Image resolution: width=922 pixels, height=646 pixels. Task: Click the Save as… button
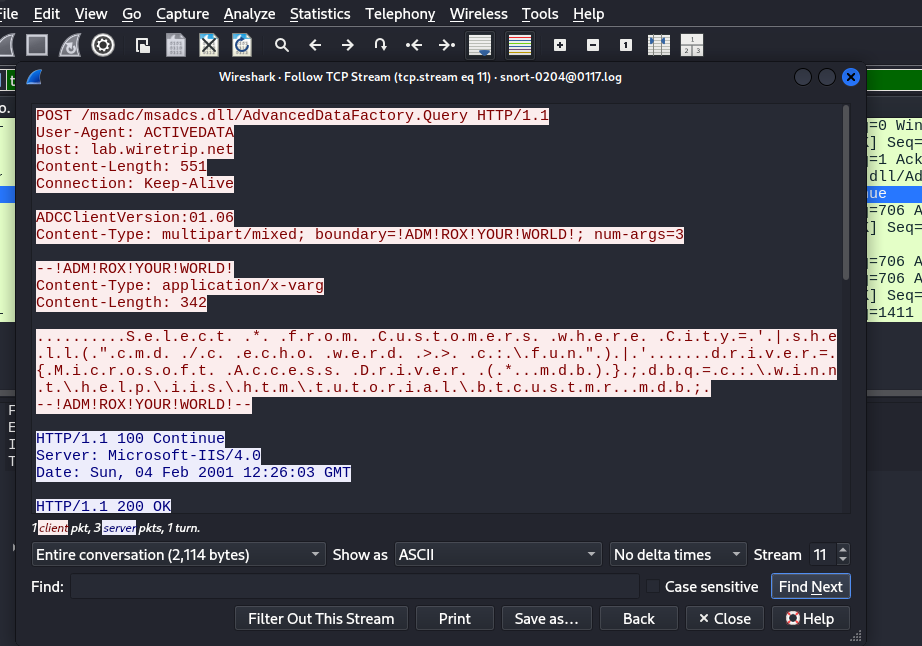pos(546,619)
